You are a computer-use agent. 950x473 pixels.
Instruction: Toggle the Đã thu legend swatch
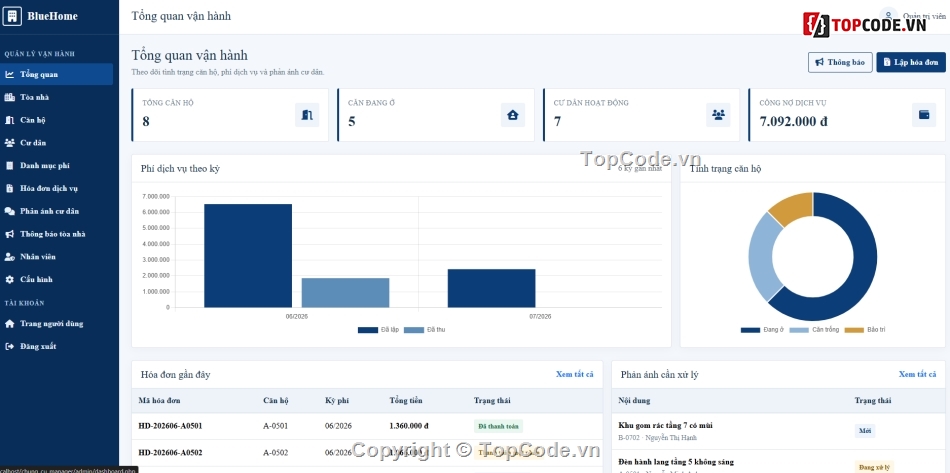pyautogui.click(x=414, y=330)
